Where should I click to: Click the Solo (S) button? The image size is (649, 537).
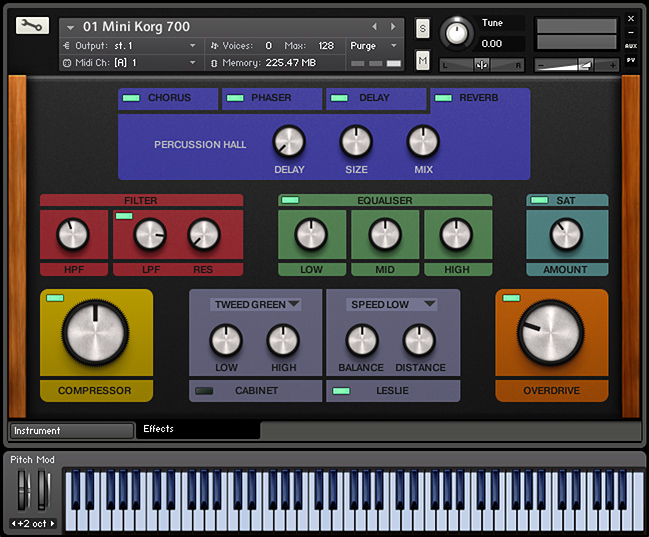pos(422,28)
